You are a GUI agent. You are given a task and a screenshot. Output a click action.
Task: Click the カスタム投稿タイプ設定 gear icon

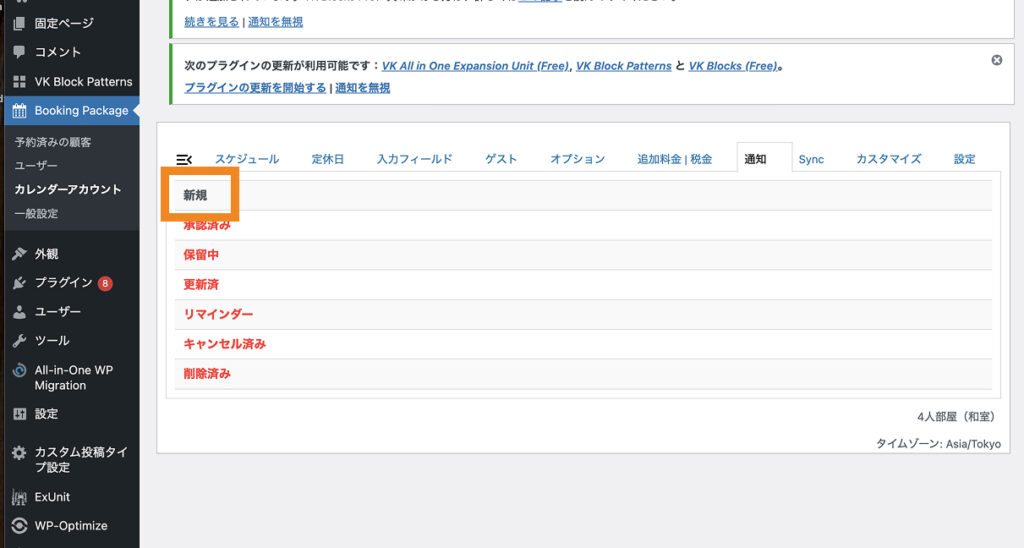[20, 453]
